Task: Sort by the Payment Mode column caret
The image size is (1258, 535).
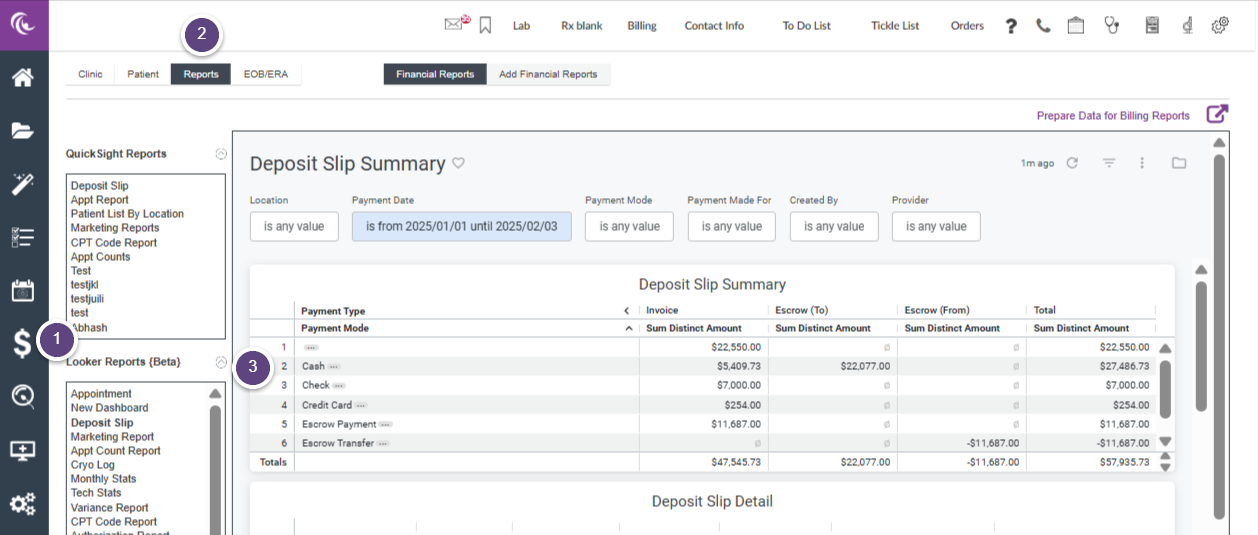Action: pyautogui.click(x=628, y=328)
